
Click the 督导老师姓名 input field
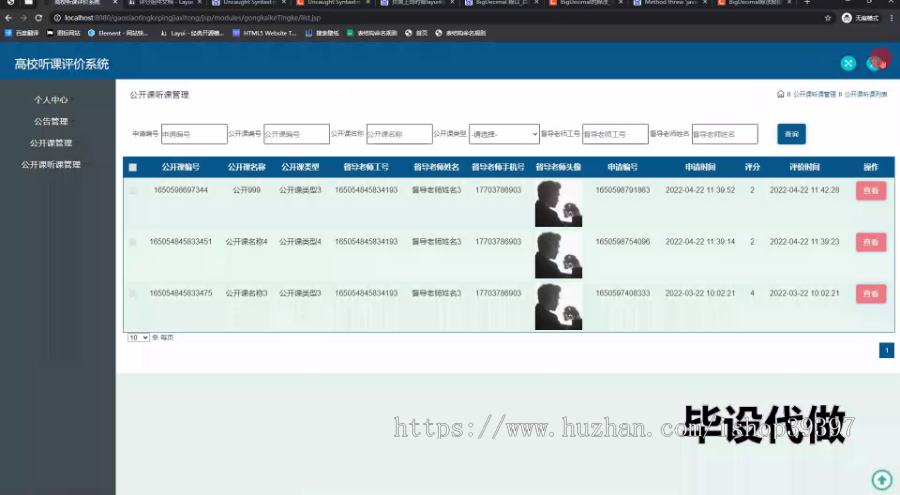point(725,134)
